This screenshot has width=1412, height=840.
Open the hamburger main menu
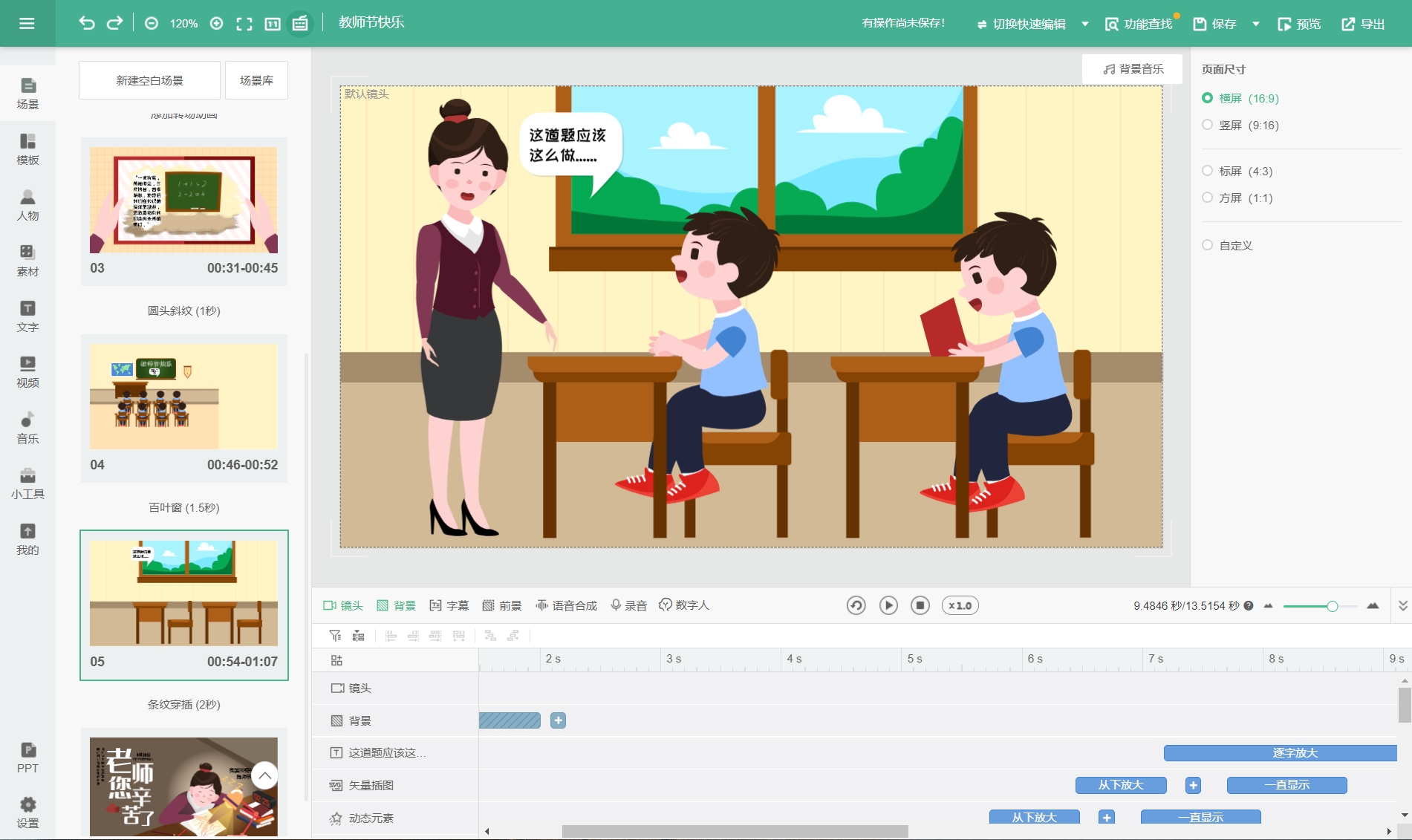tap(27, 23)
